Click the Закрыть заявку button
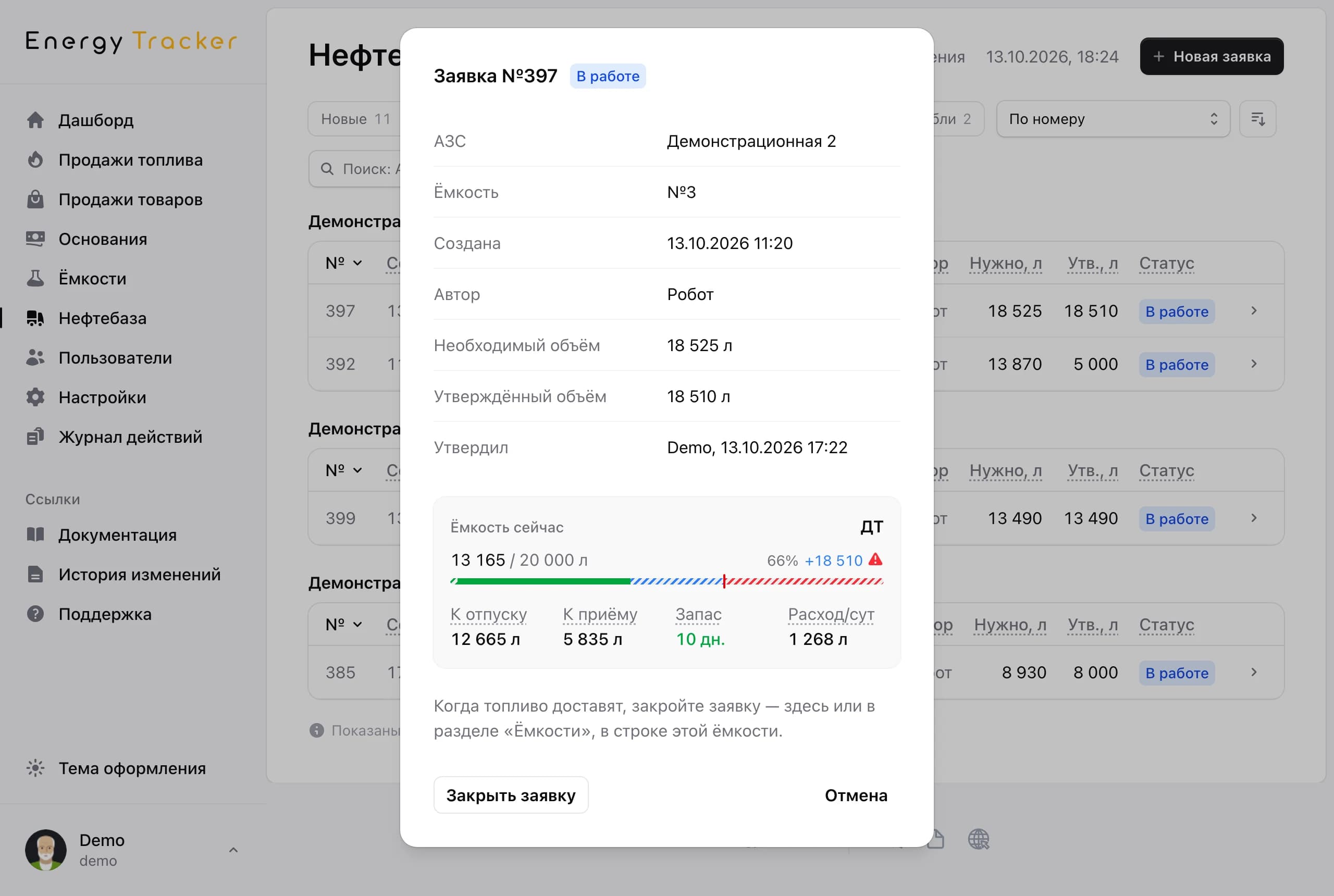 (x=510, y=795)
